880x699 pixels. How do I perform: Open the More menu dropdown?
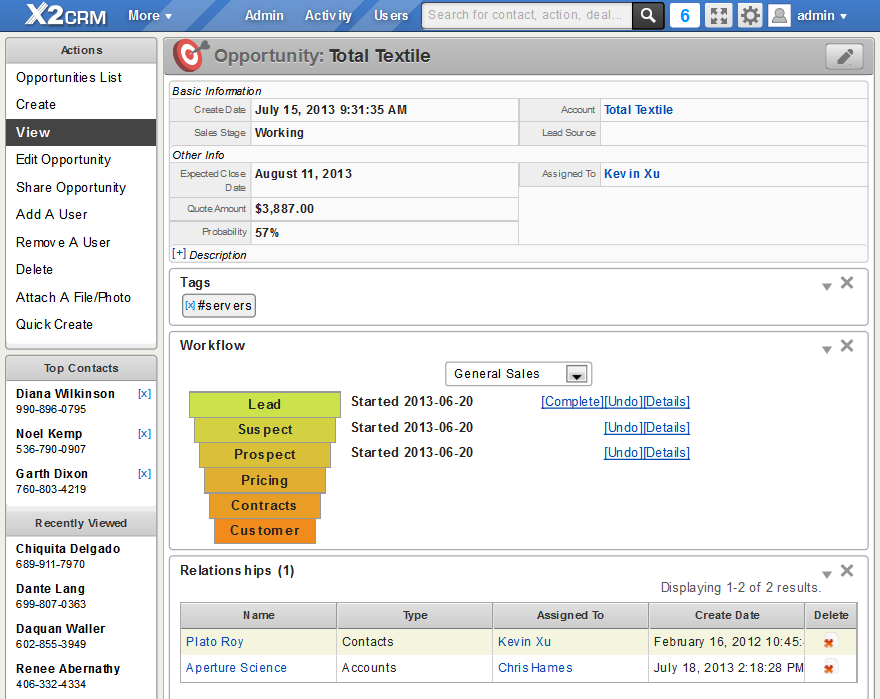[x=149, y=16]
